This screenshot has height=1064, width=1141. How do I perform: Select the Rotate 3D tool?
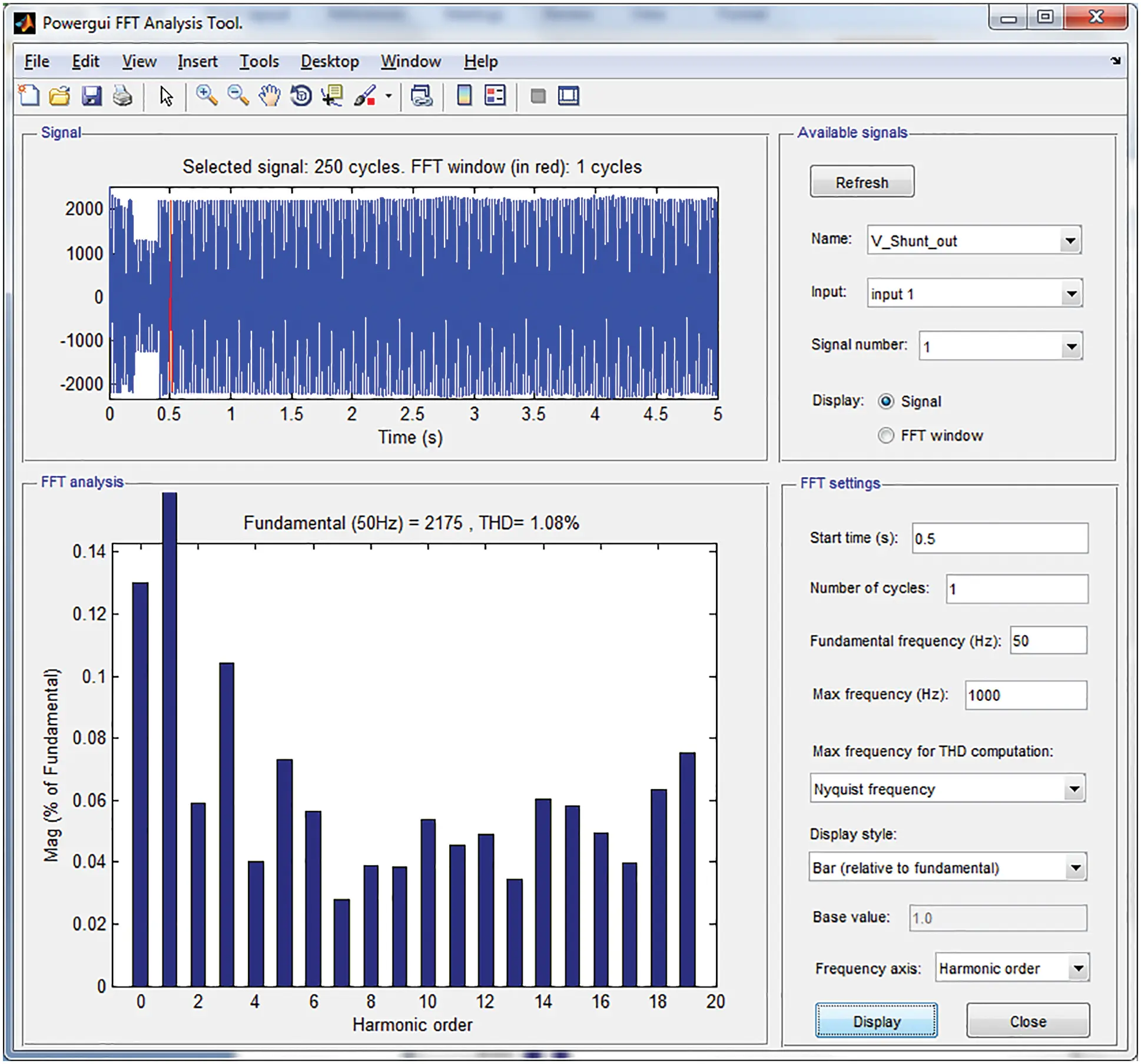(301, 95)
